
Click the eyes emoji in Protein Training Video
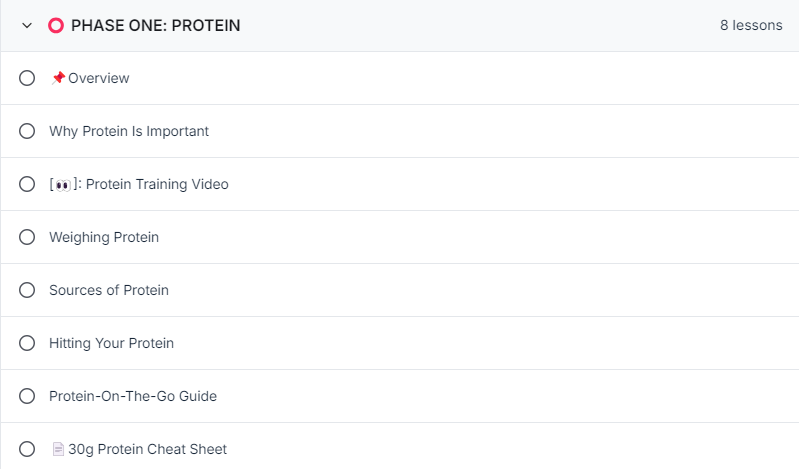click(63, 185)
